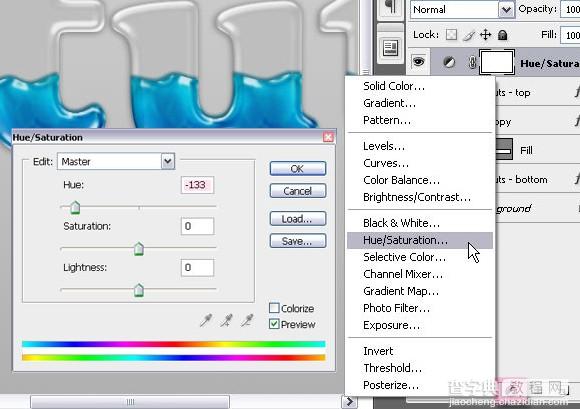Click the OK button
The width and height of the screenshot is (580, 409).
[x=298, y=169]
